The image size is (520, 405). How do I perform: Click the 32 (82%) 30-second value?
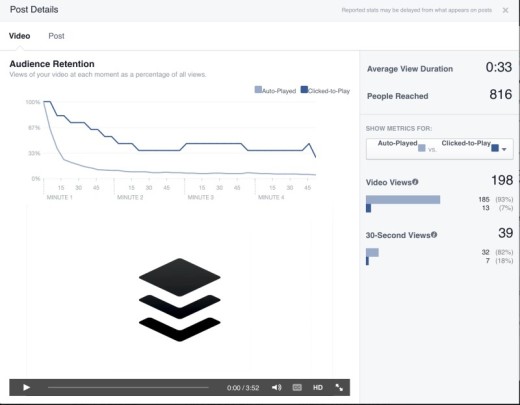pyautogui.click(x=497, y=252)
